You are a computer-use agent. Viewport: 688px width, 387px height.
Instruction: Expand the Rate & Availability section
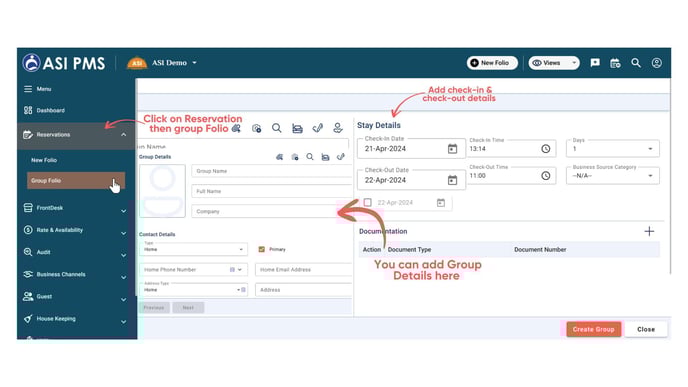123,233
